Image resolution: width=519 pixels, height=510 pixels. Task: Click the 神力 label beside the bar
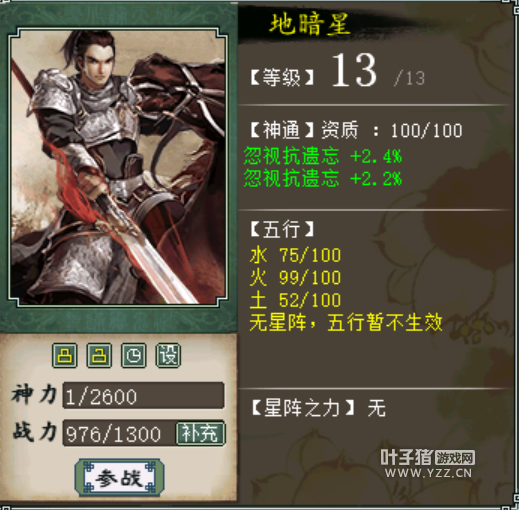(x=34, y=395)
